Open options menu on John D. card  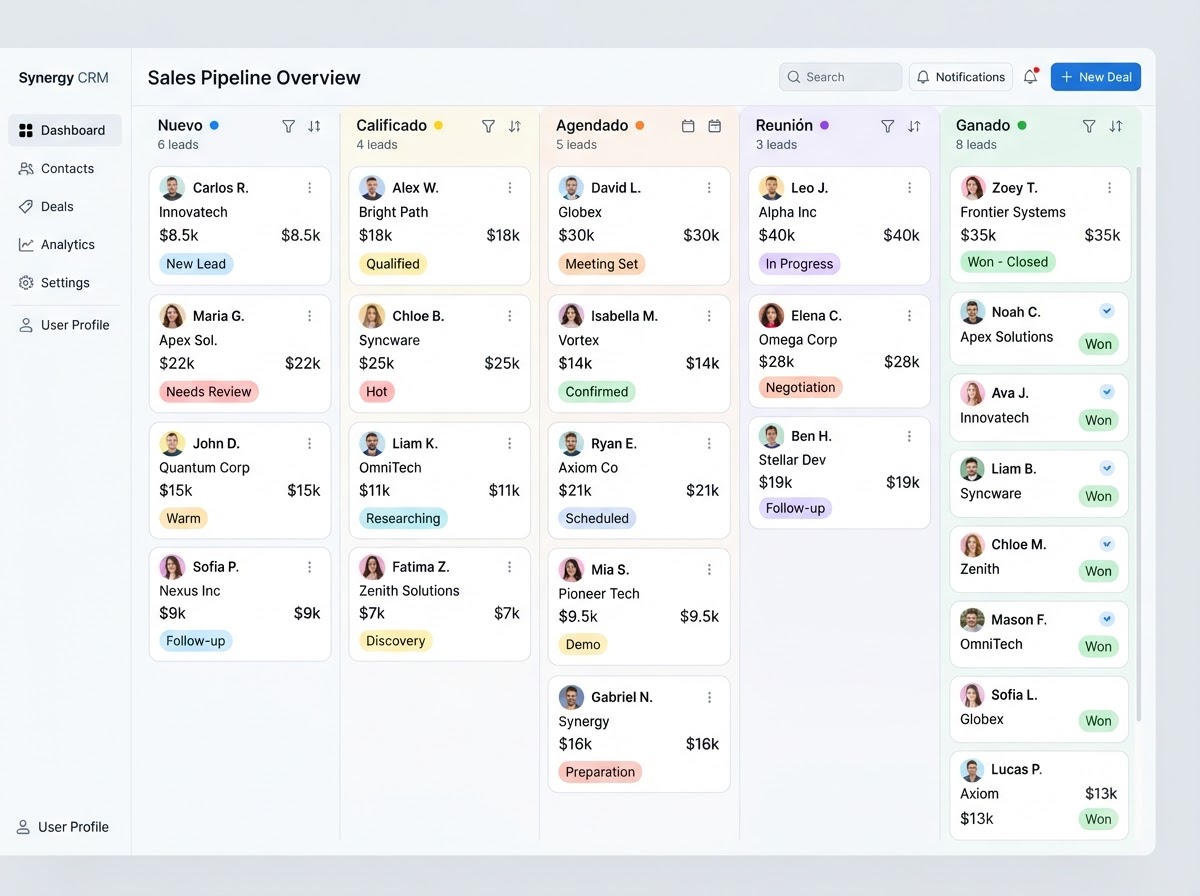tap(310, 443)
